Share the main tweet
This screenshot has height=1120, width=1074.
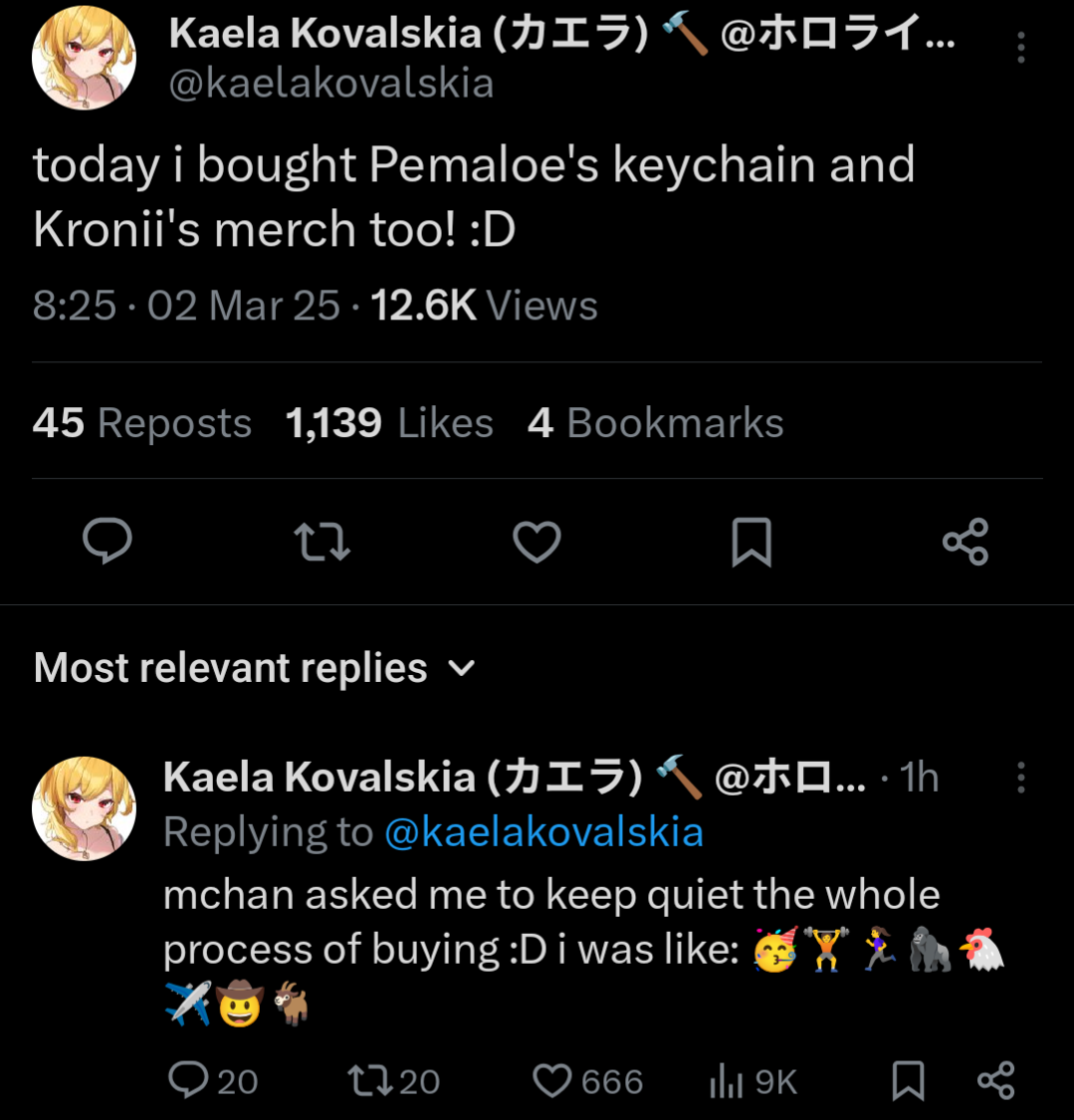point(965,542)
